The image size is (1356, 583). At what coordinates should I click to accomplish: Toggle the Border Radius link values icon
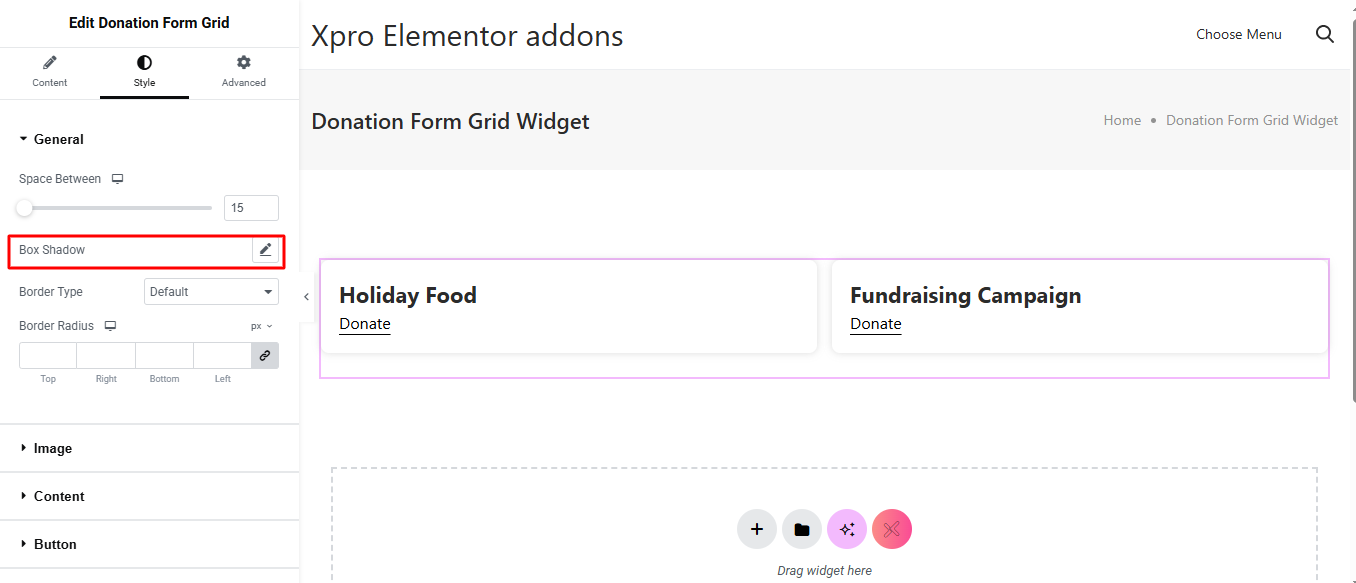(x=265, y=355)
